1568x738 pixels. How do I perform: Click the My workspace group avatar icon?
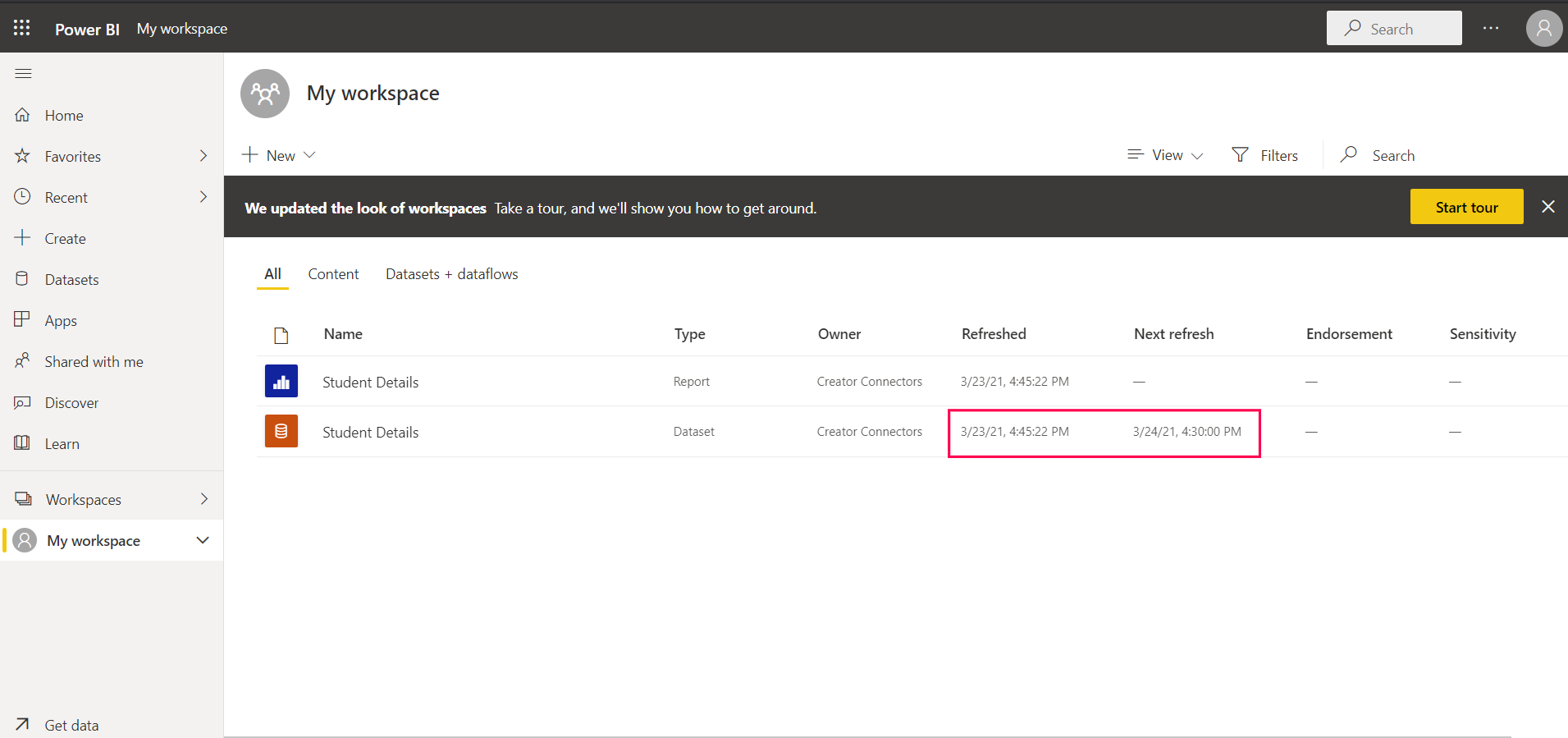[265, 94]
